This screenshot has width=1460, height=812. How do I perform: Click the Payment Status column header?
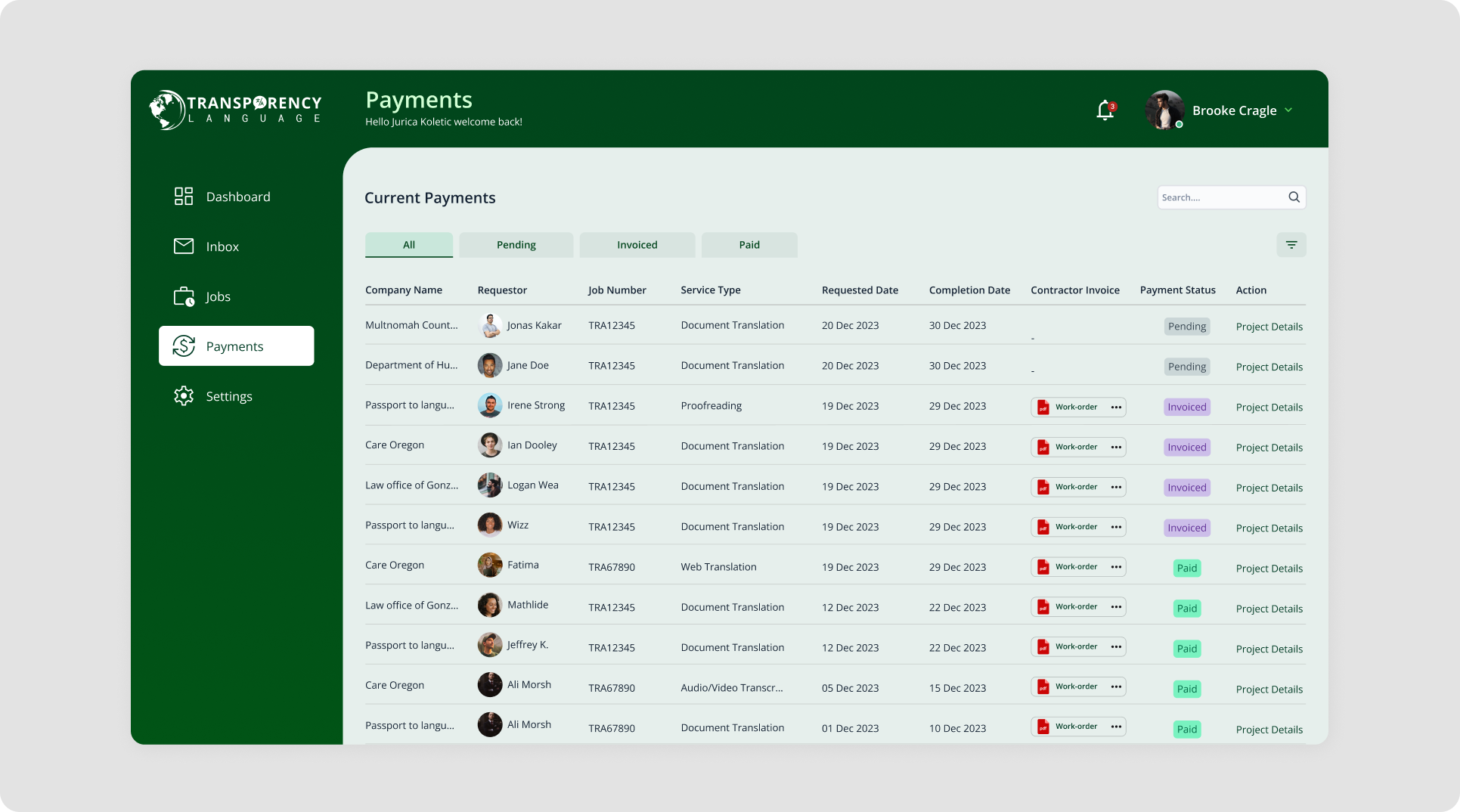(1177, 290)
